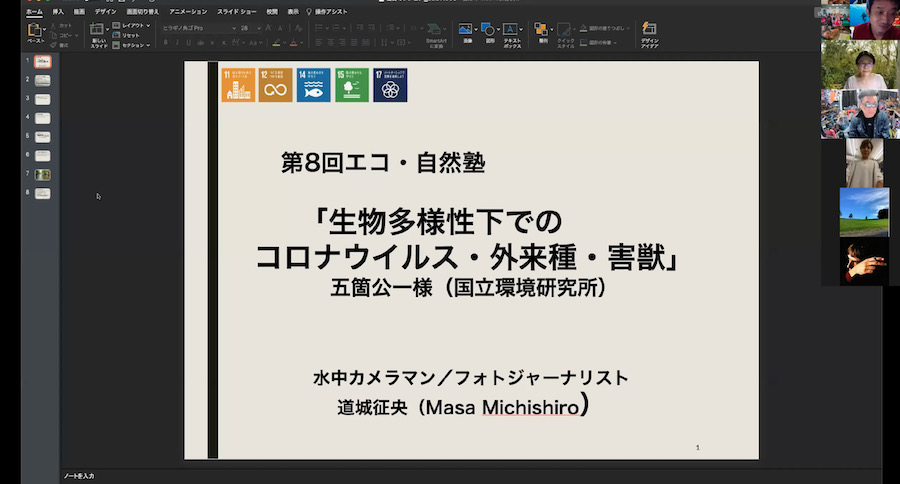Click the text highlight color button
900x484 pixels.
(277, 42)
